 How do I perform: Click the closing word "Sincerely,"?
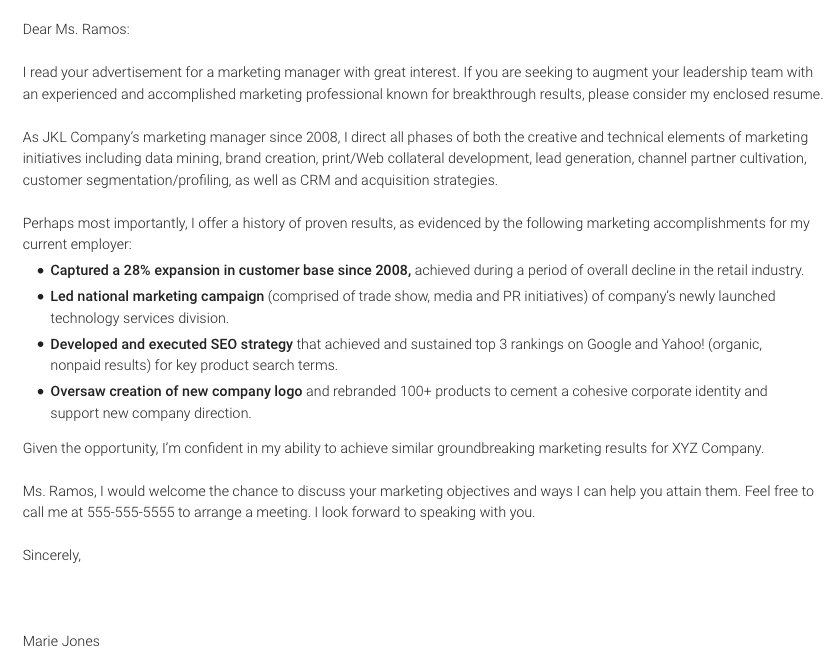(x=52, y=555)
